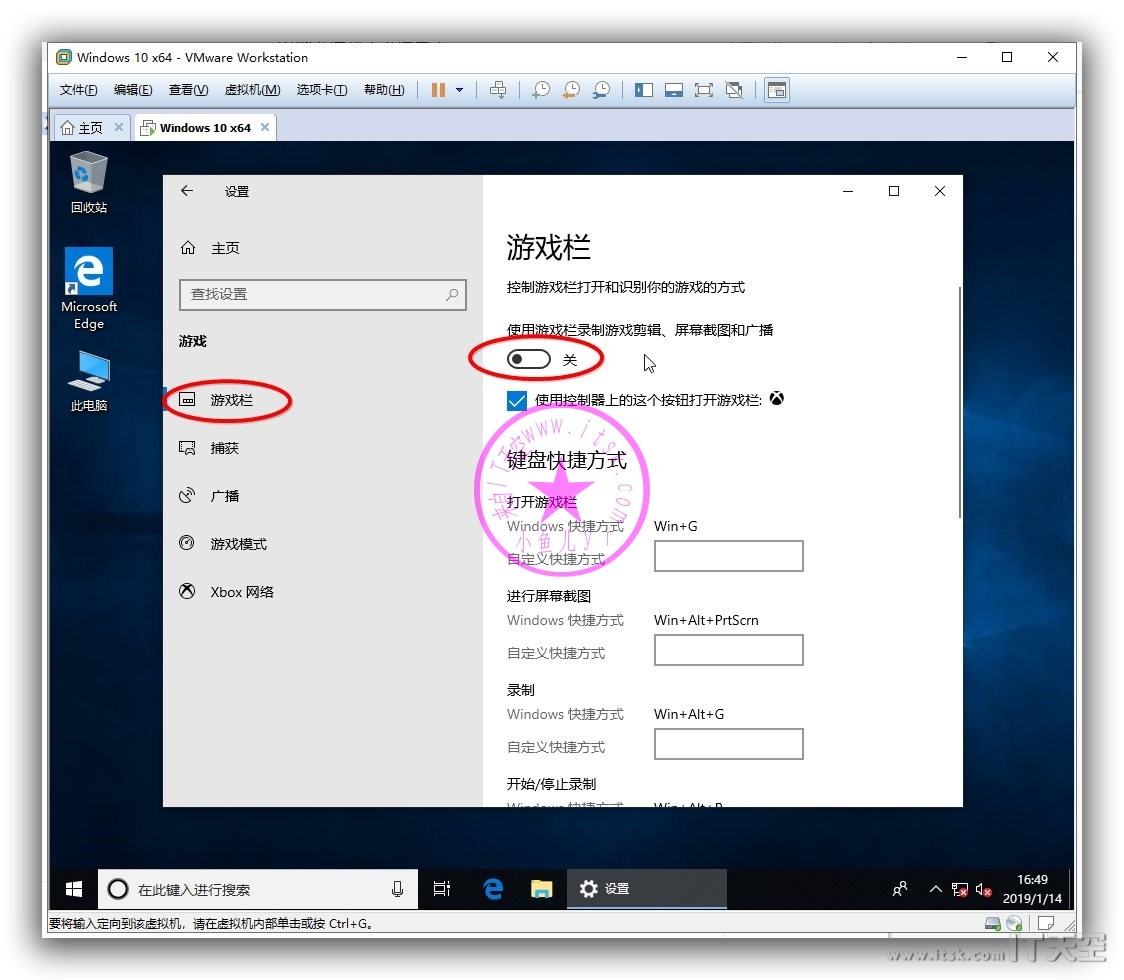Click the taskbar search box
1124x980 pixels.
pos(257,890)
